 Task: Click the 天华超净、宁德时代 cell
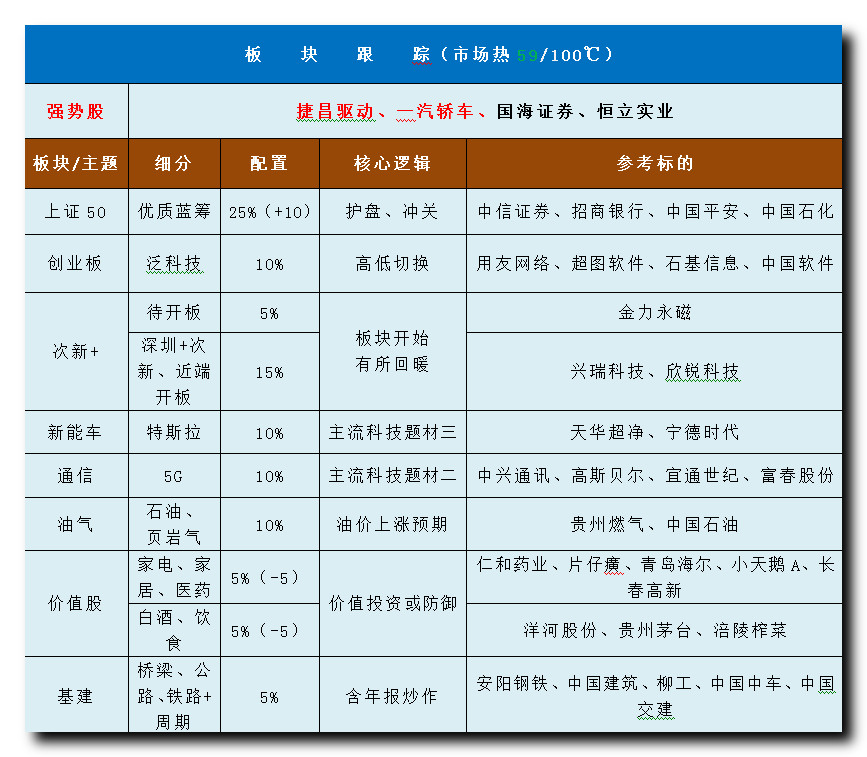pyautogui.click(x=655, y=432)
